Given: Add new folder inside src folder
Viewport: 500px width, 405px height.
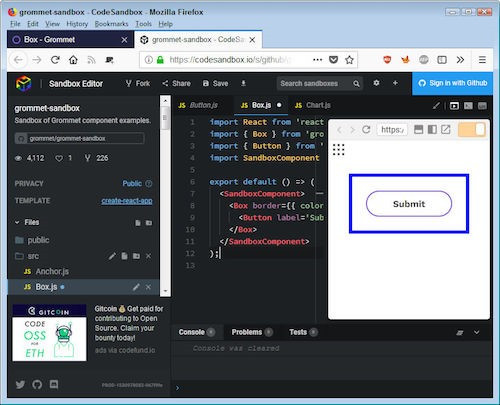Looking at the screenshot, I should pyautogui.click(x=136, y=256).
